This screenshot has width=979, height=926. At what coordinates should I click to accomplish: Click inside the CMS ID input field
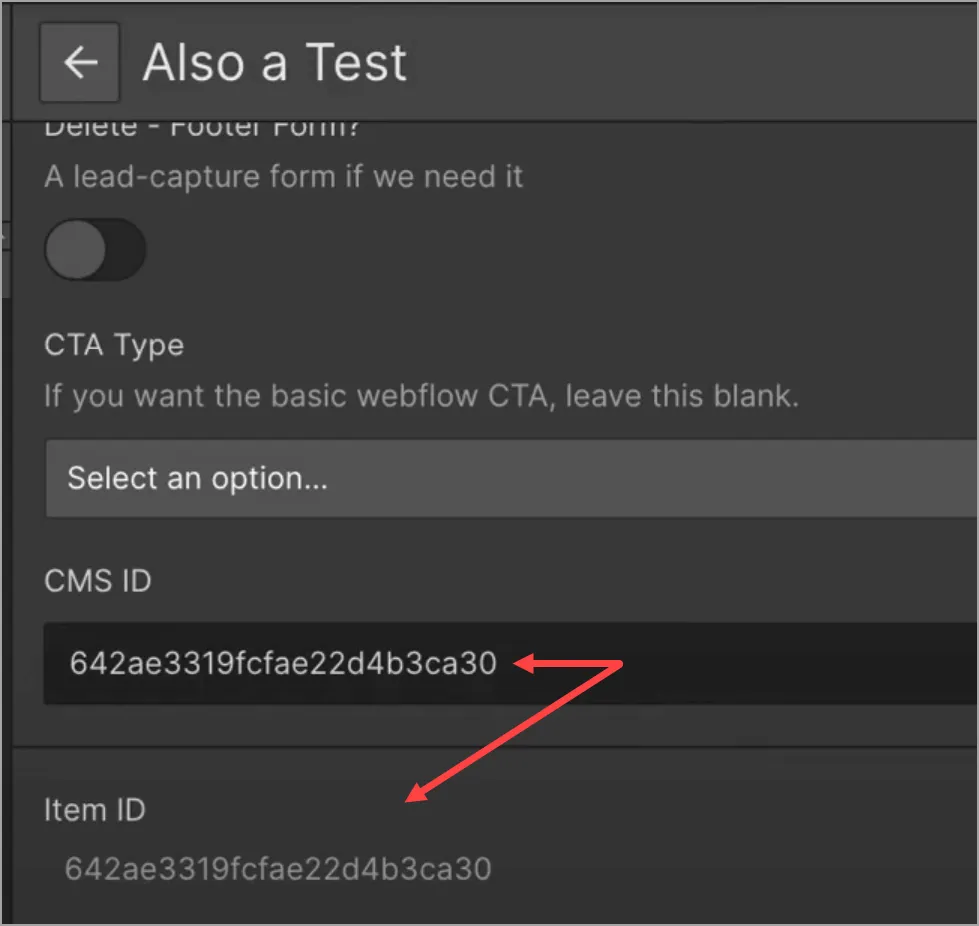[400, 663]
